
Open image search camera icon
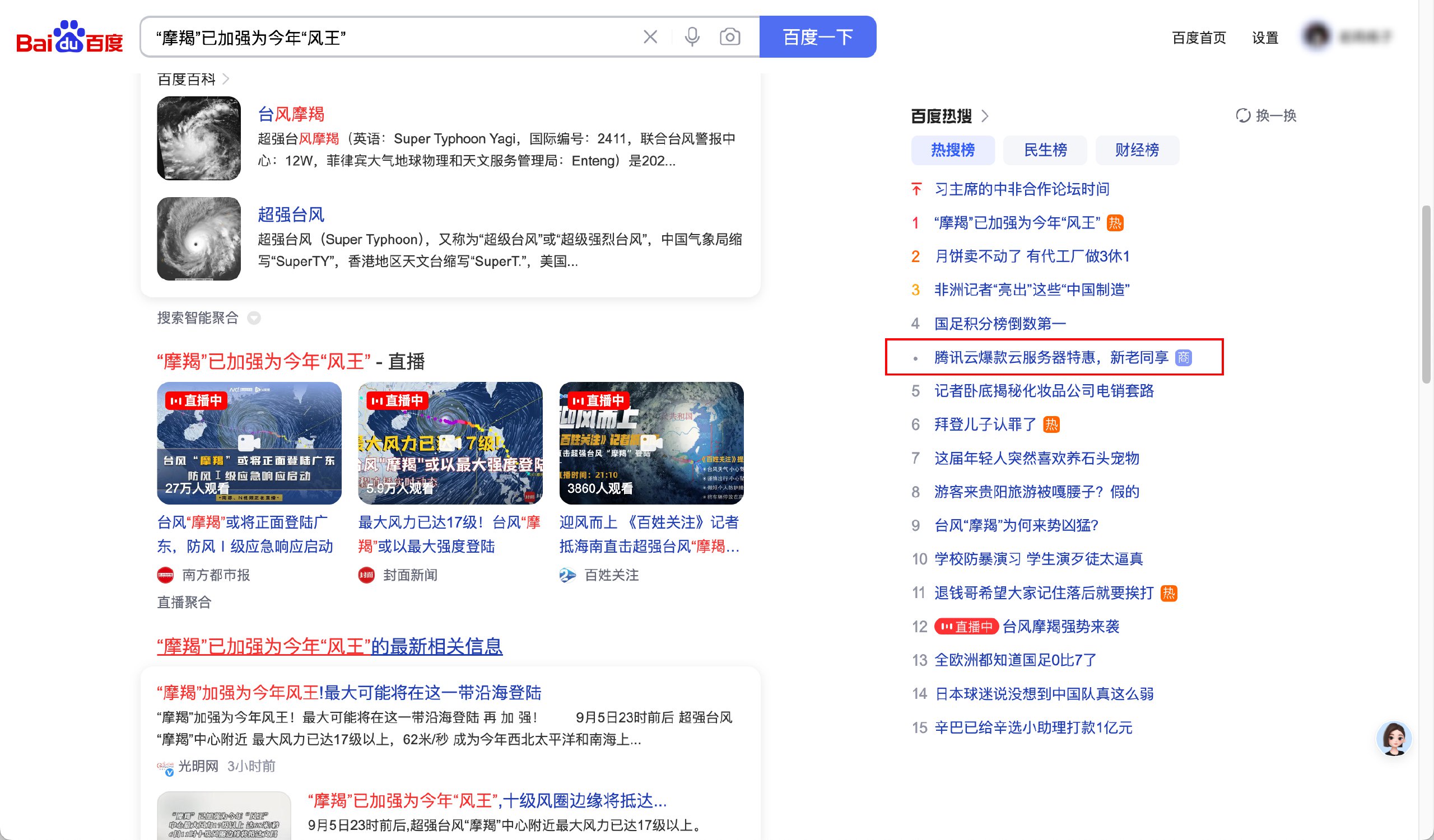pos(730,37)
